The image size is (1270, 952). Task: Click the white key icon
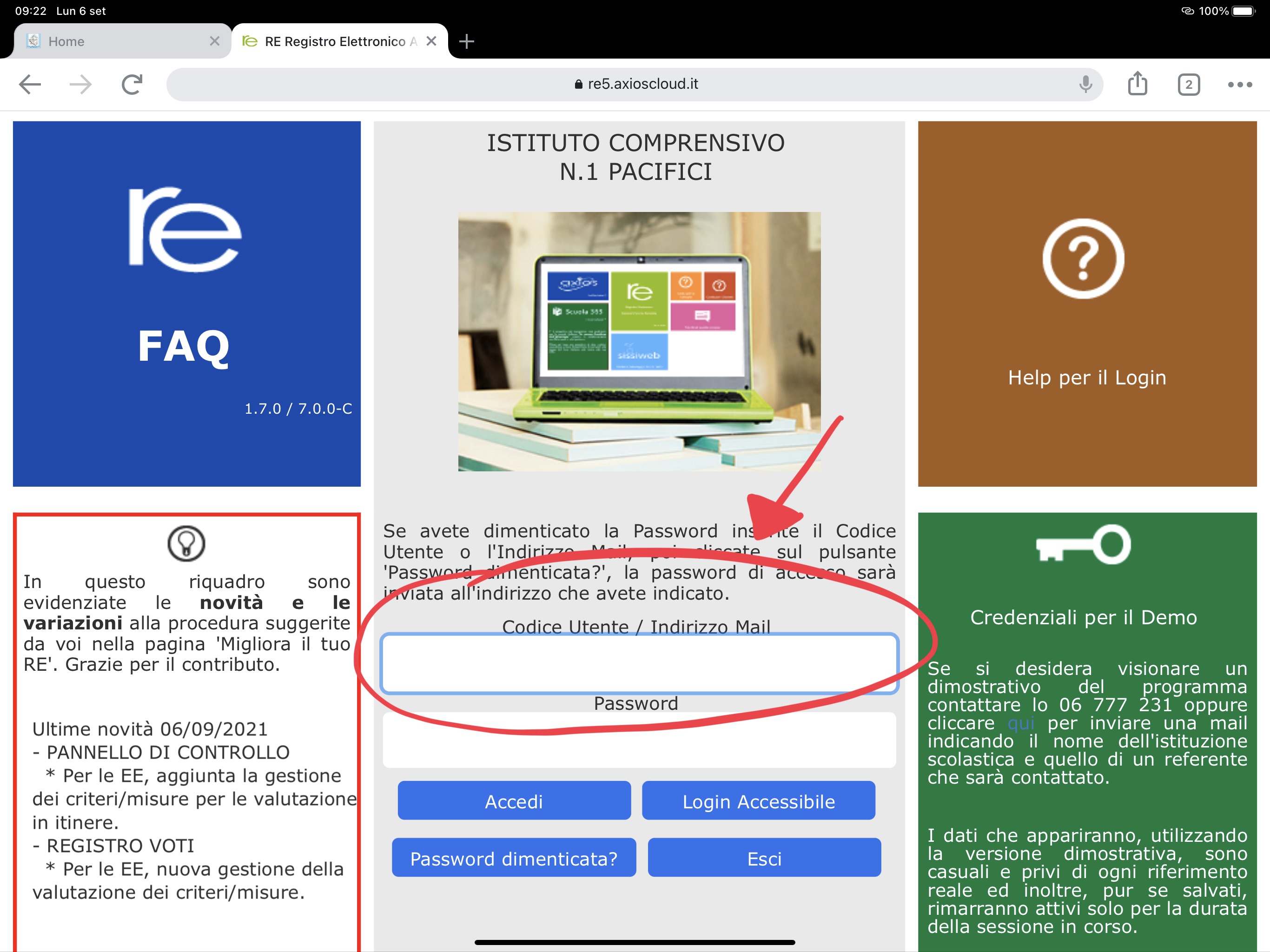[1083, 543]
